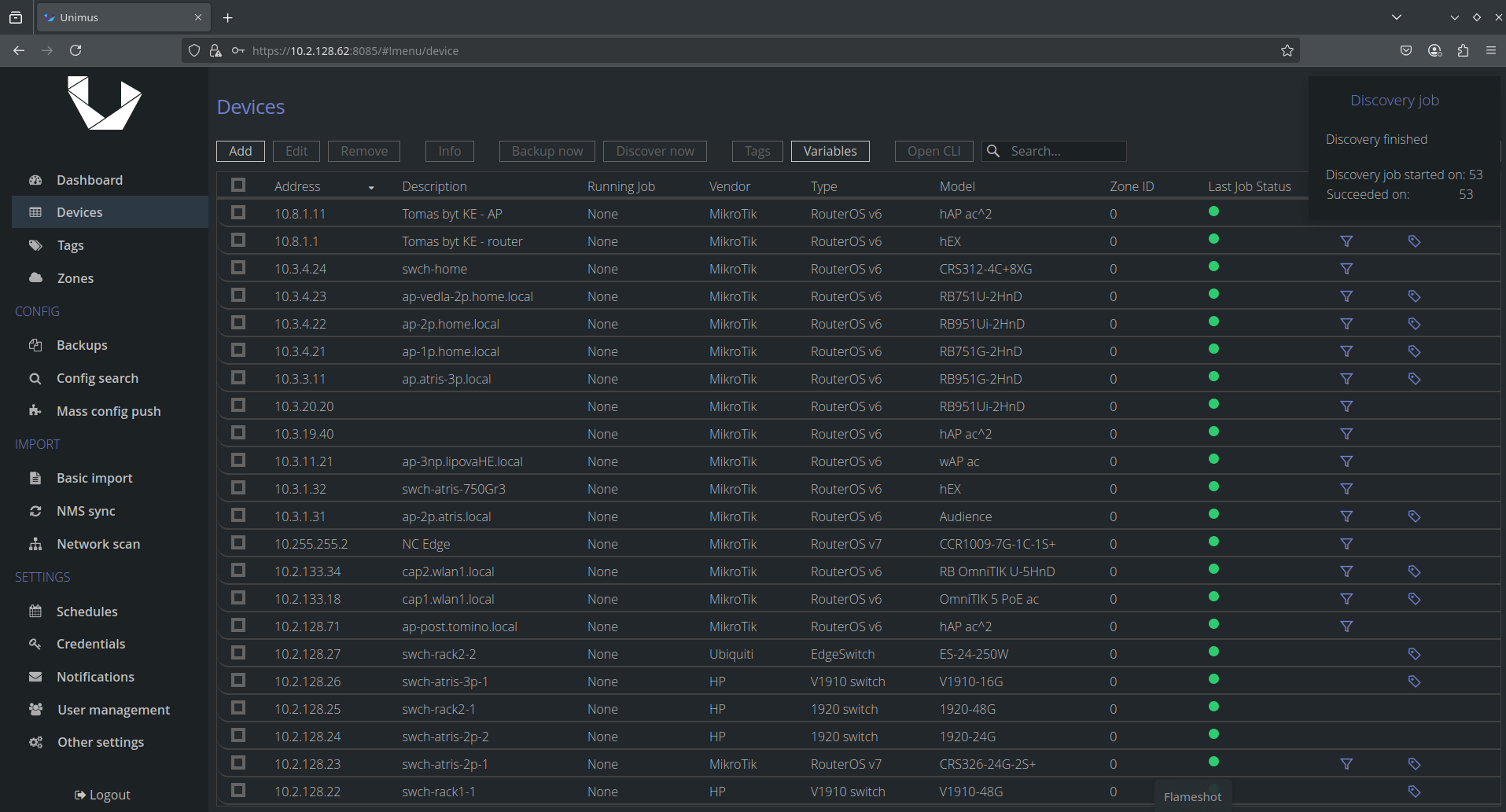The image size is (1506, 812).
Task: Toggle the select-all checkbox in table header
Action: click(x=238, y=186)
